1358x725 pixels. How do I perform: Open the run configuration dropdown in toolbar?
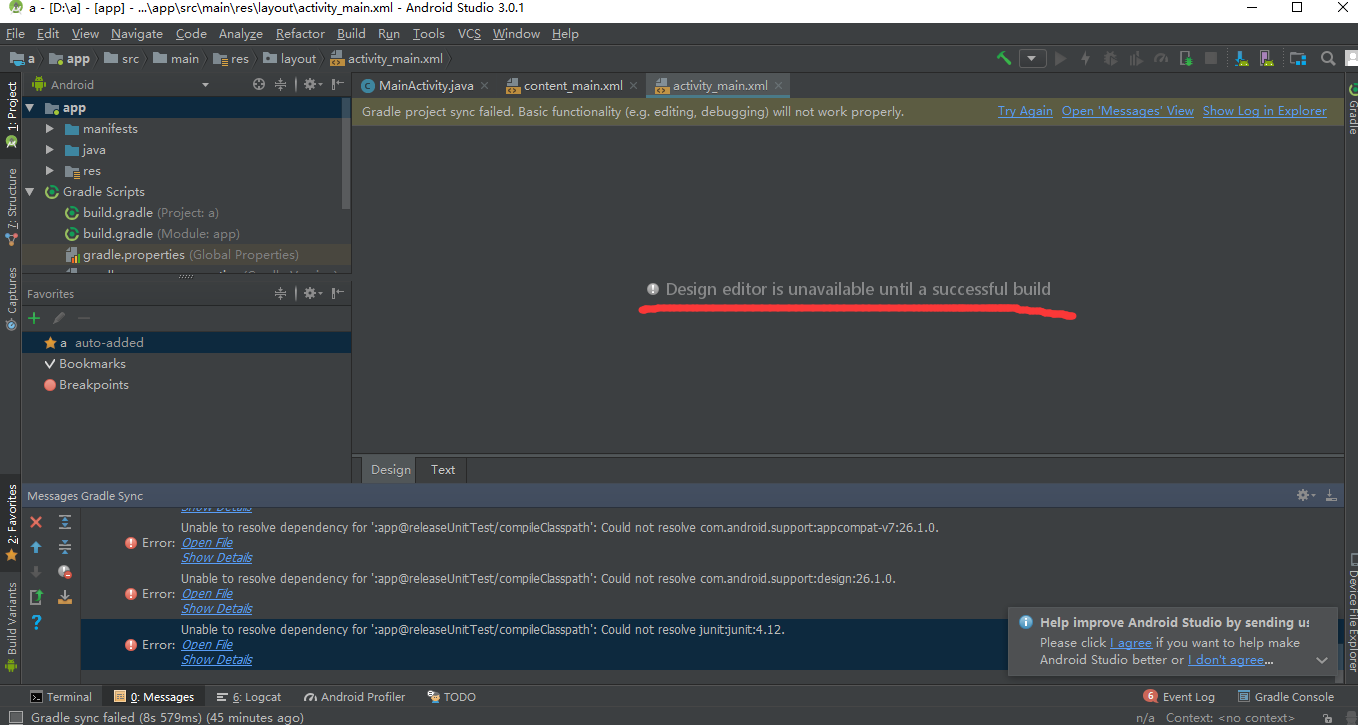[1033, 58]
